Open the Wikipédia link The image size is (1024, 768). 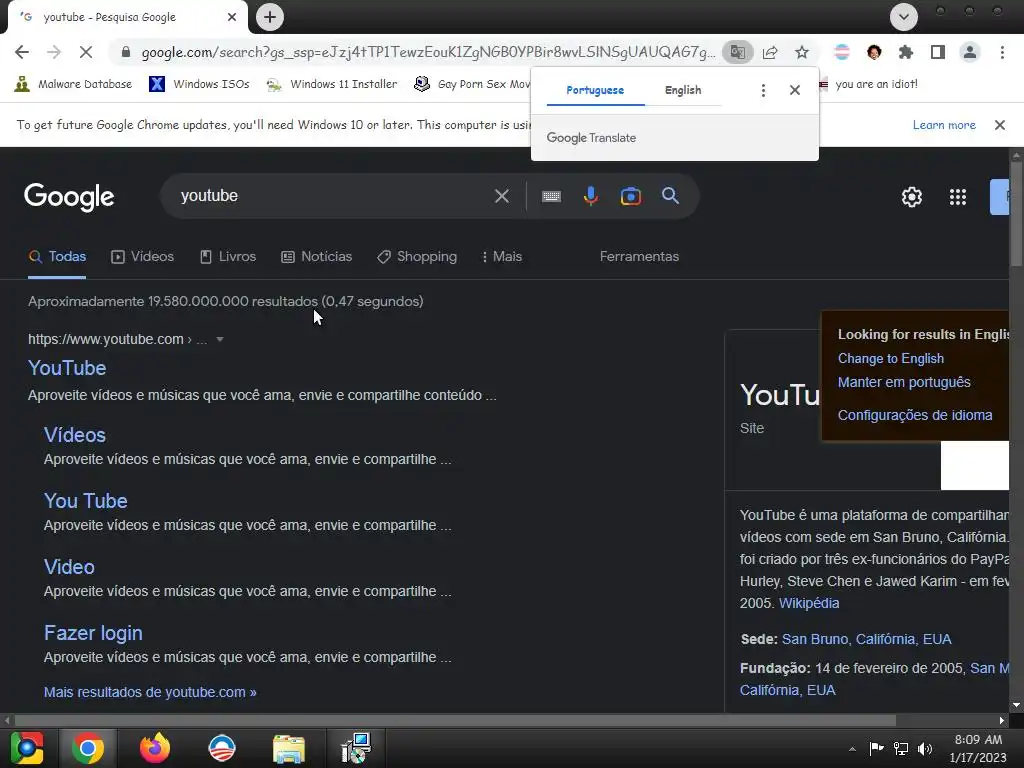[x=809, y=603]
